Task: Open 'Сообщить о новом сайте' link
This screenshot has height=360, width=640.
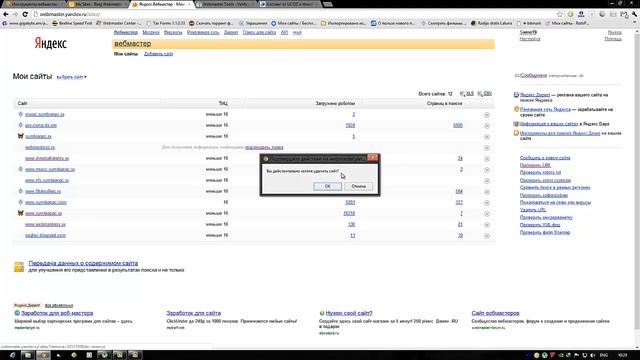Action: pos(545,158)
